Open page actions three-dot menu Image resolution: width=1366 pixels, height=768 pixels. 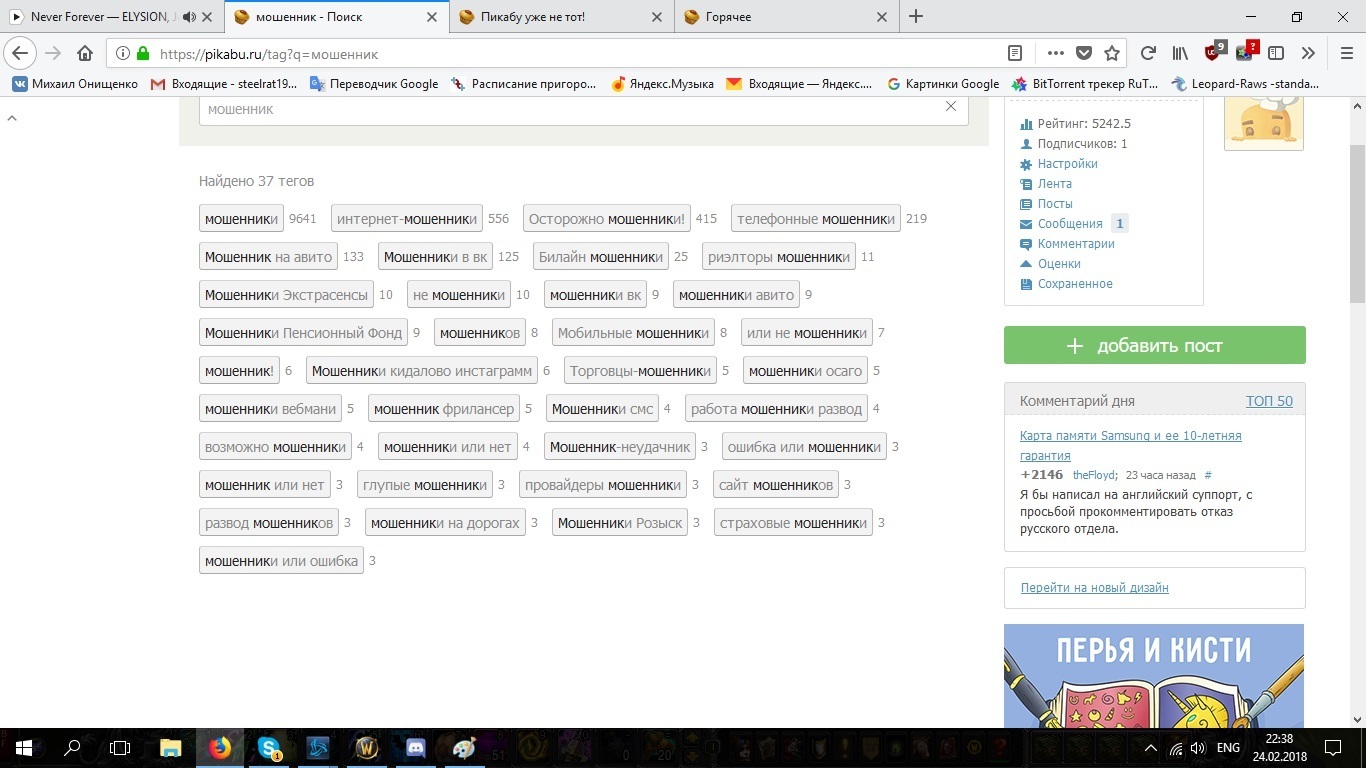coord(1056,53)
